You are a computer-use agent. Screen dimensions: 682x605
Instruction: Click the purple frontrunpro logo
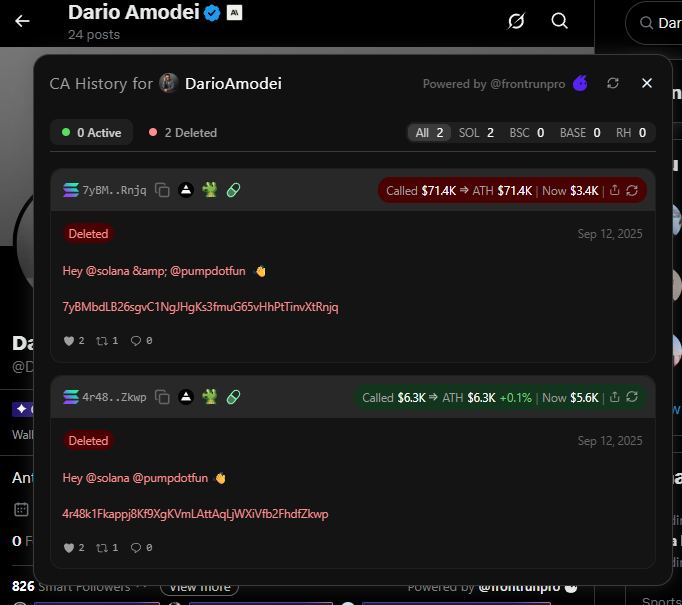(580, 83)
